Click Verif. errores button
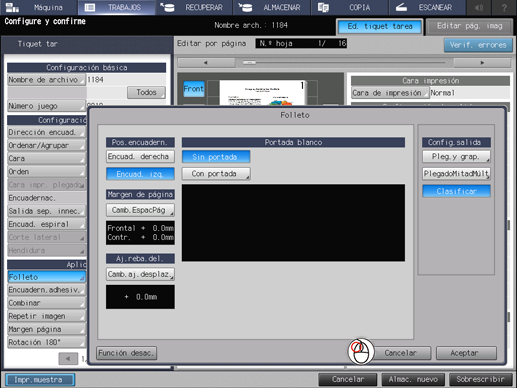 (x=478, y=45)
